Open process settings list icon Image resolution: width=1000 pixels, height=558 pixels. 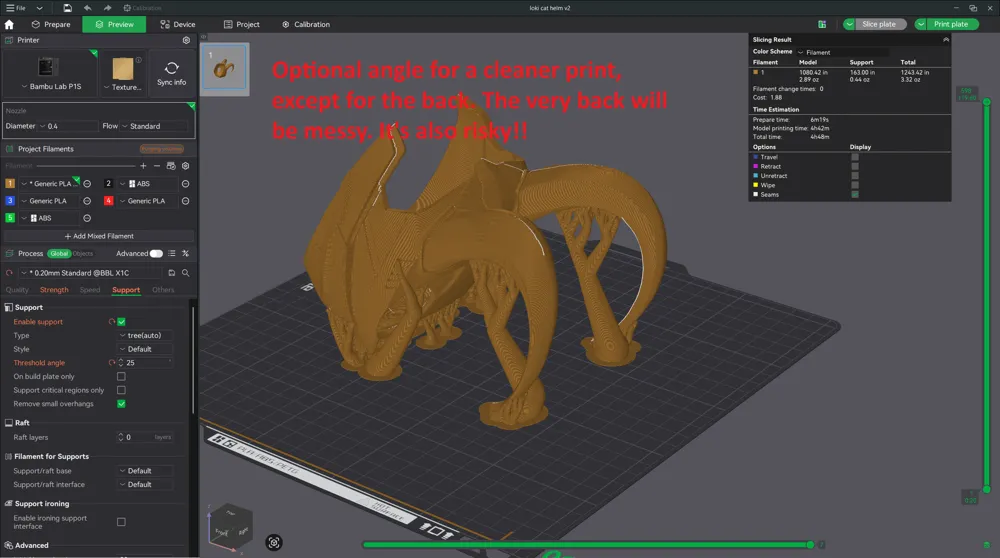click(x=172, y=253)
